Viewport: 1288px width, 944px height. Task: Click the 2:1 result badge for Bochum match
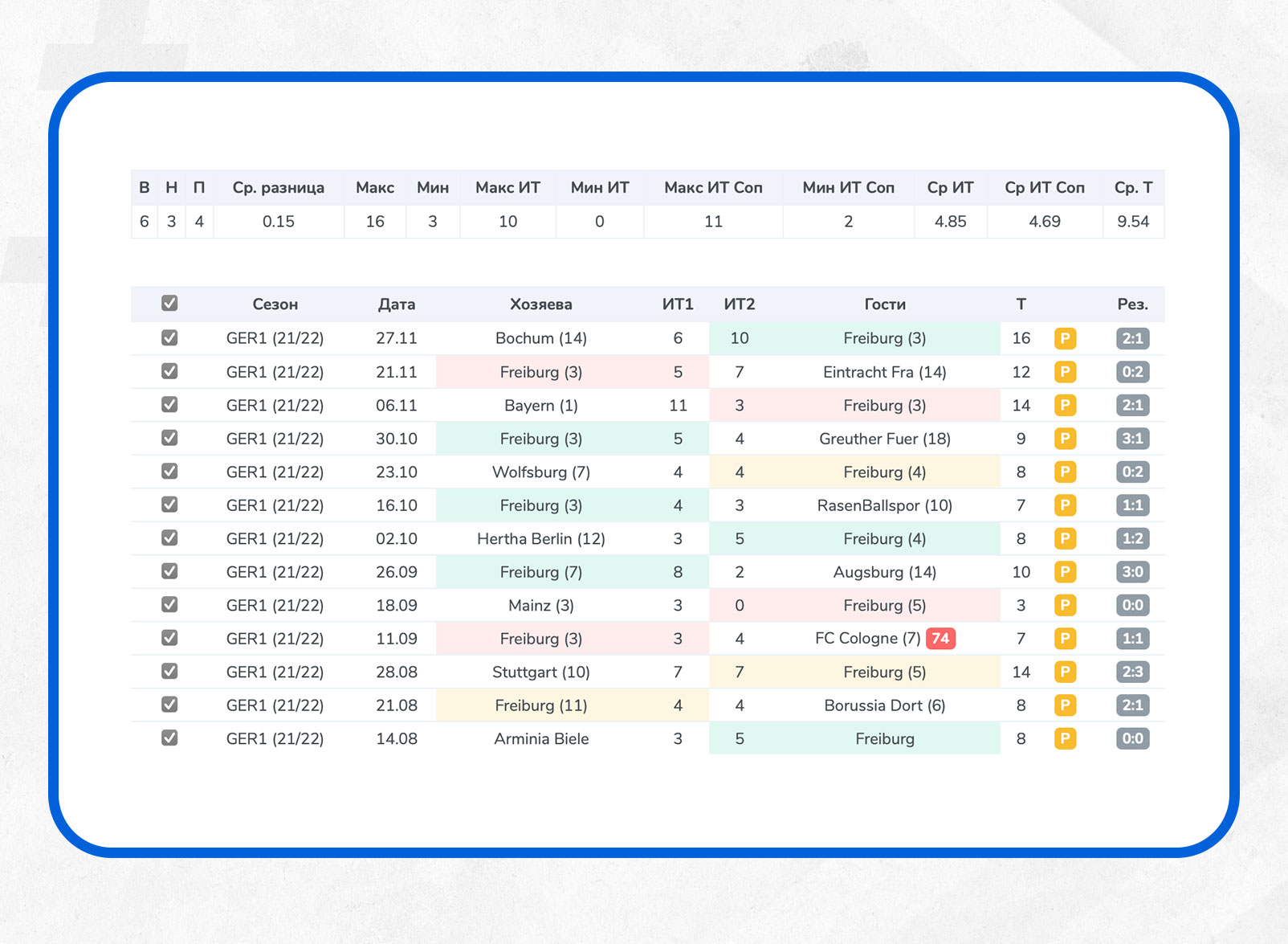pyautogui.click(x=1132, y=338)
